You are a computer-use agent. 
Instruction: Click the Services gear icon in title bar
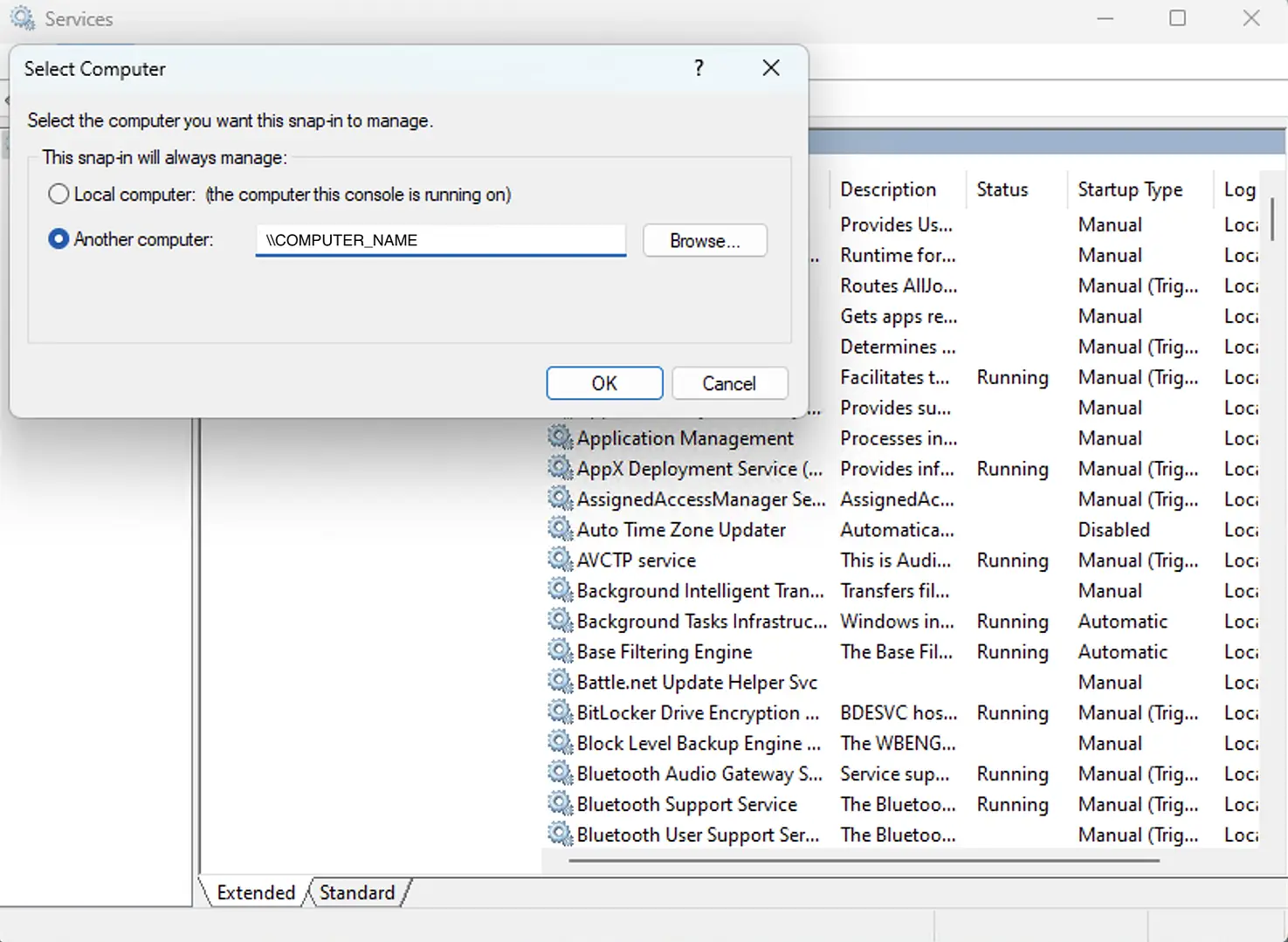tap(23, 18)
